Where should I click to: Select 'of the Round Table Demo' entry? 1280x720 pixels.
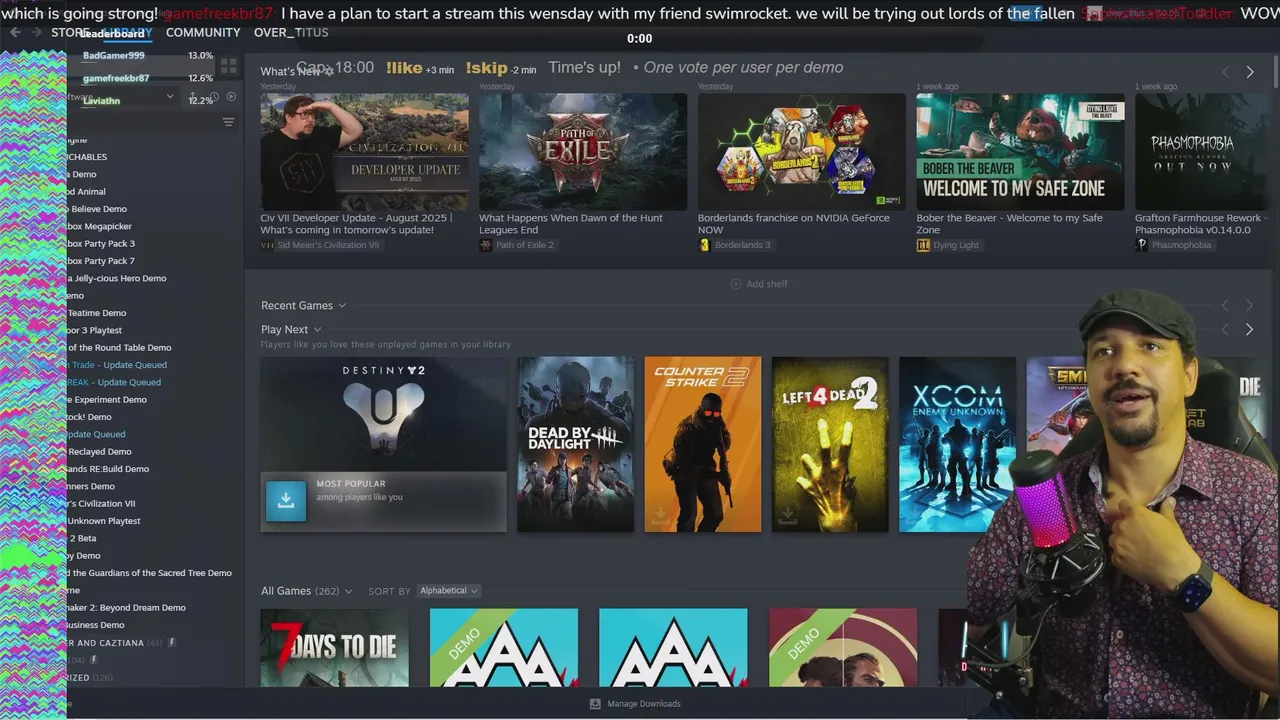pyautogui.click(x=119, y=348)
